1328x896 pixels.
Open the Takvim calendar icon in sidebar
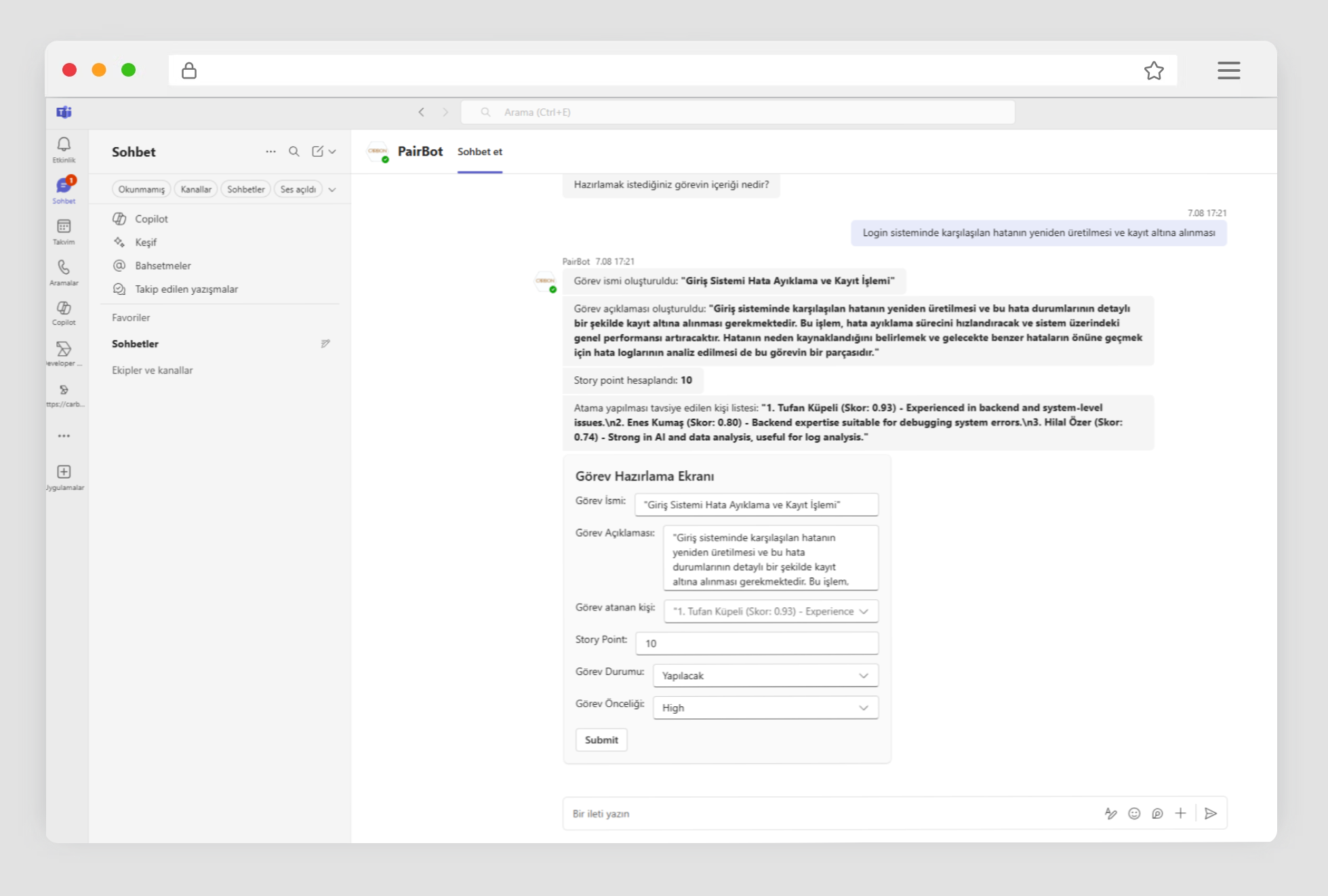pos(64,227)
